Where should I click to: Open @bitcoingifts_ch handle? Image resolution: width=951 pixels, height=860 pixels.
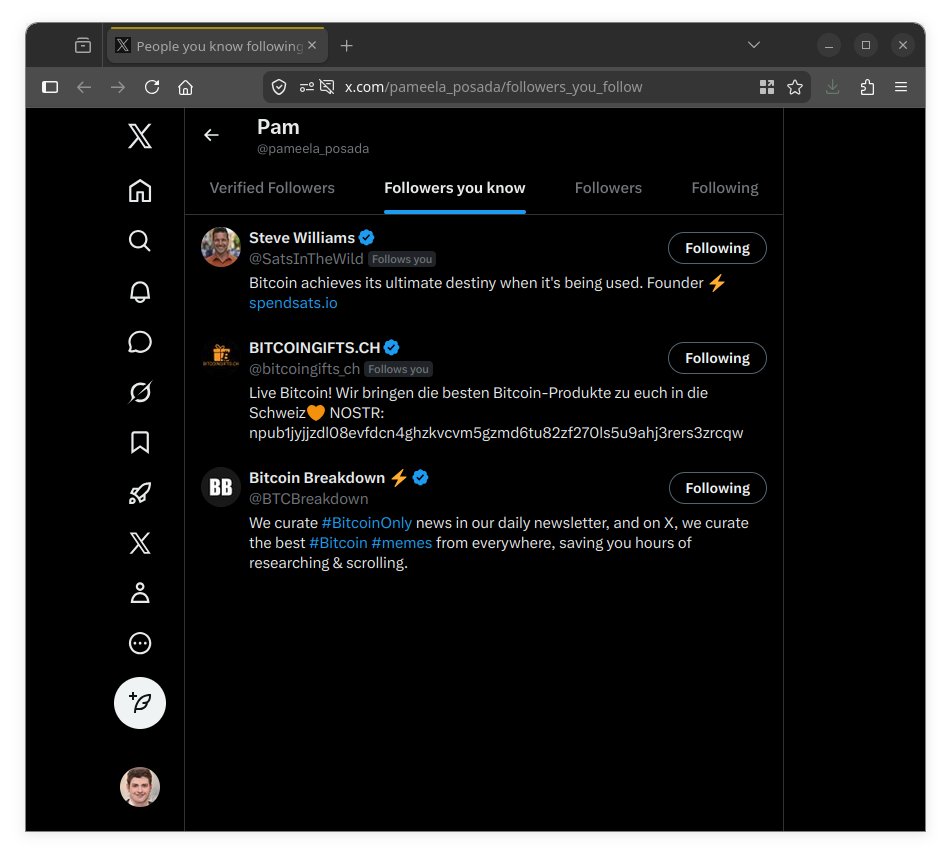[x=304, y=369]
